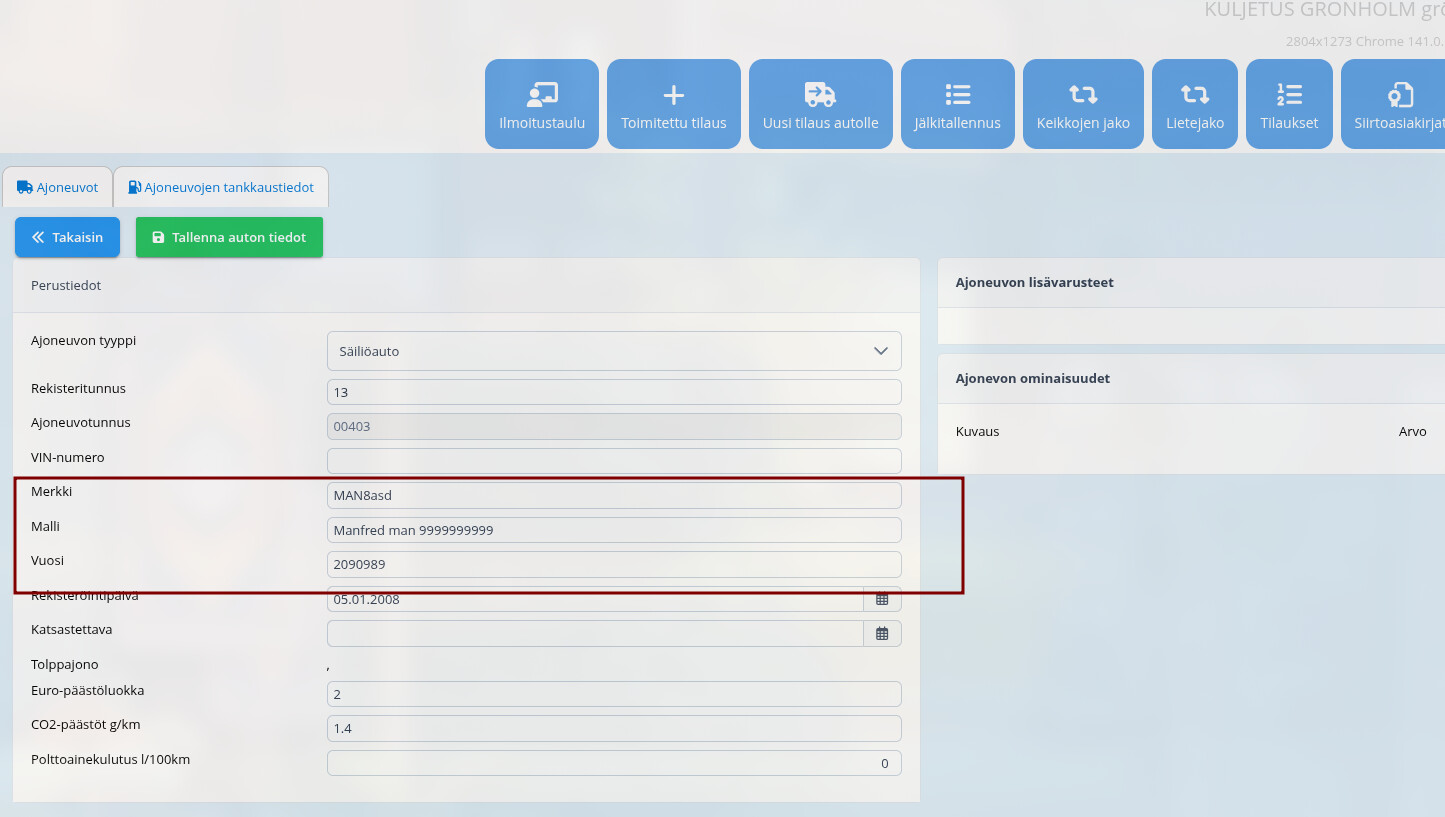Open Tilaukset numbered list button
Screen dimensions: 1445x817
click(x=1289, y=104)
